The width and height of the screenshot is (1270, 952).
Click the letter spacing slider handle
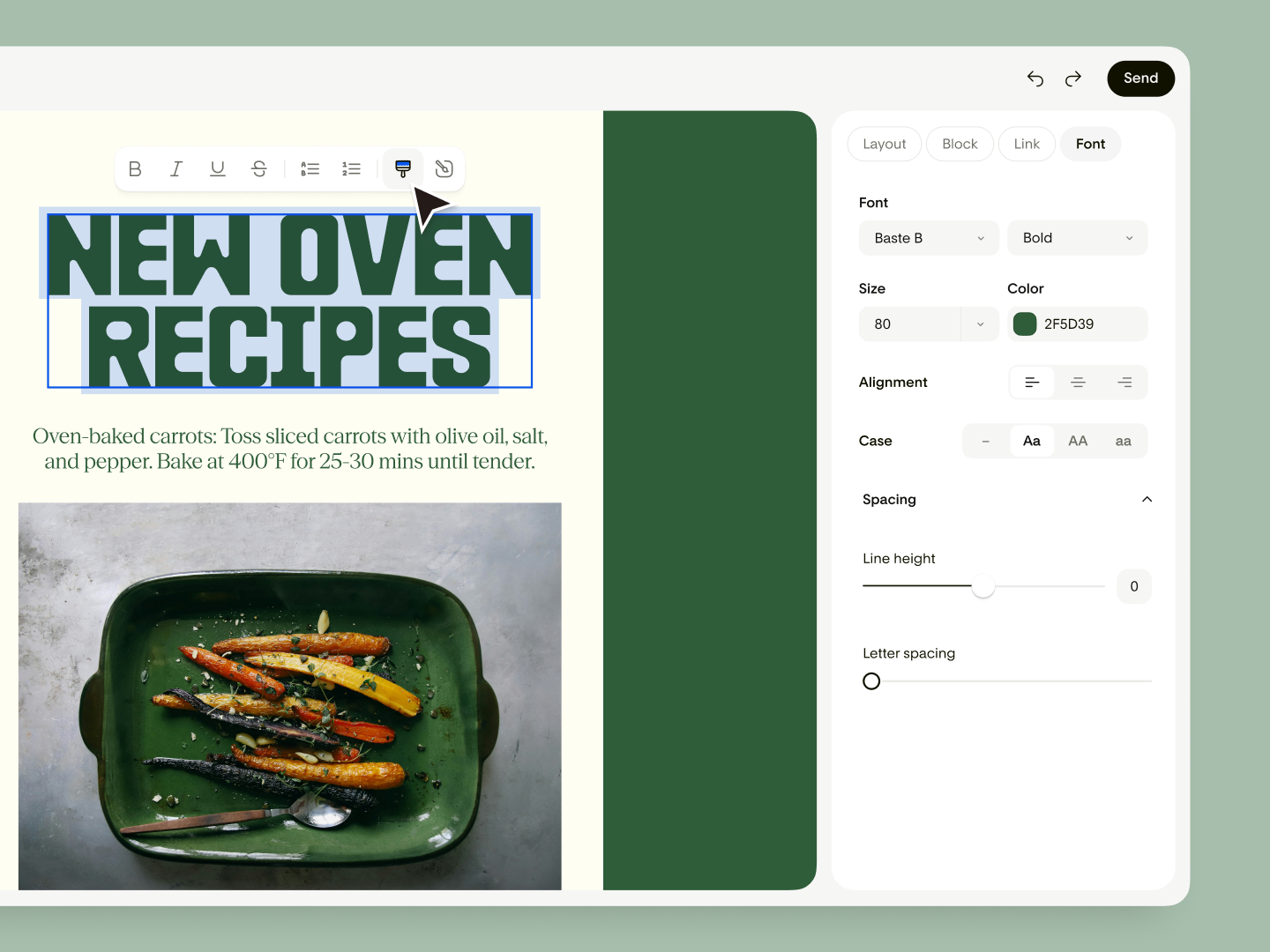tap(871, 681)
